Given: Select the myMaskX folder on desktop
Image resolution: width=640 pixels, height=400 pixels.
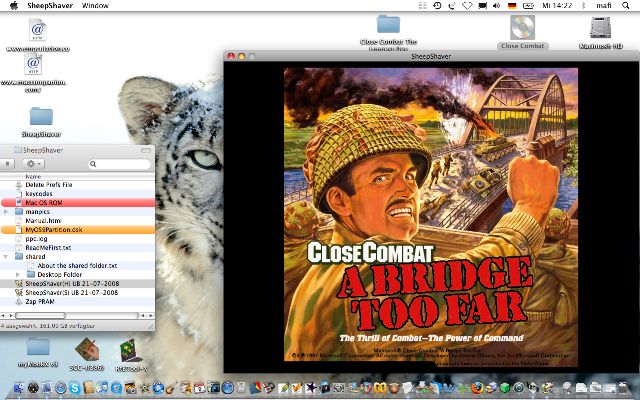Looking at the screenshot, I should [38, 347].
